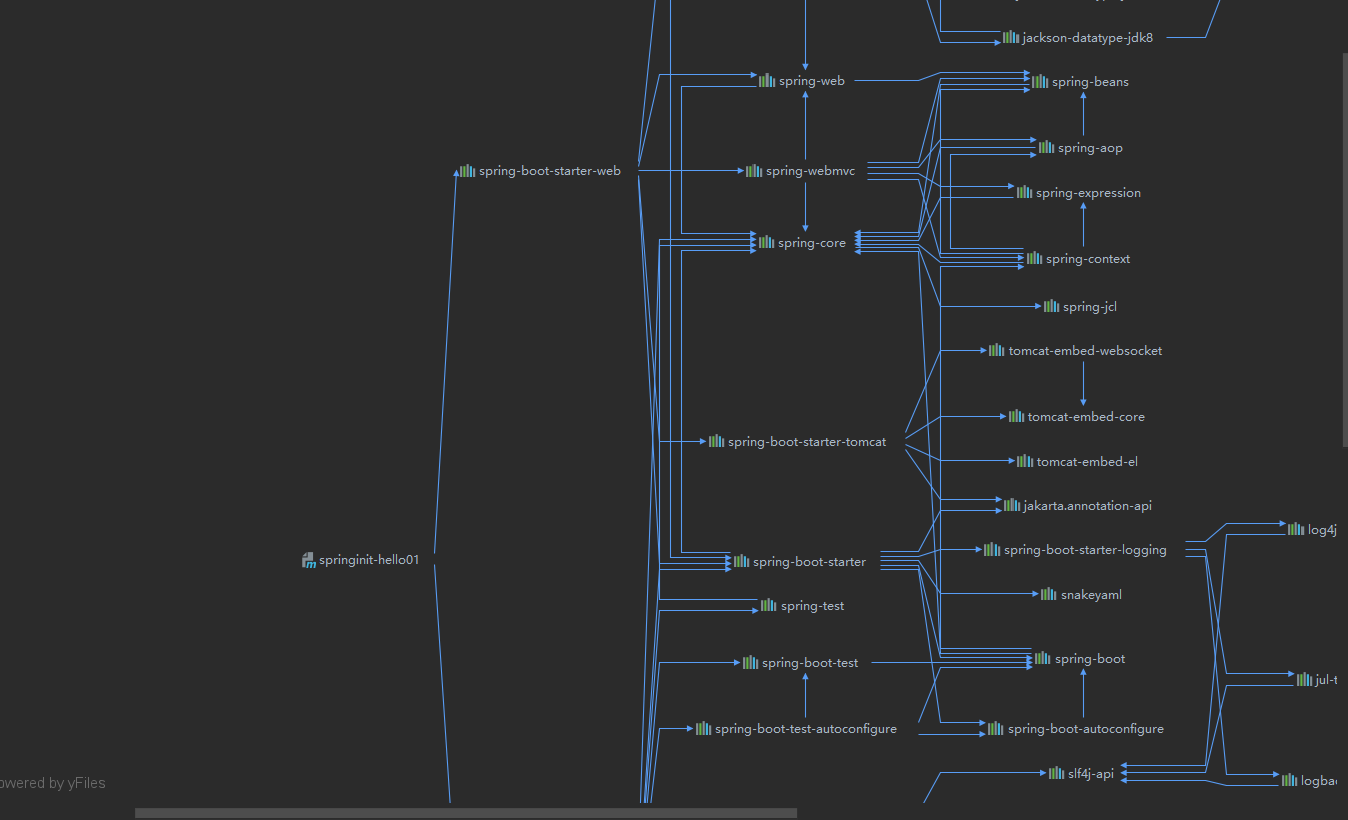
Task: Click the library icon beside spring-jcl
Action: (1052, 307)
